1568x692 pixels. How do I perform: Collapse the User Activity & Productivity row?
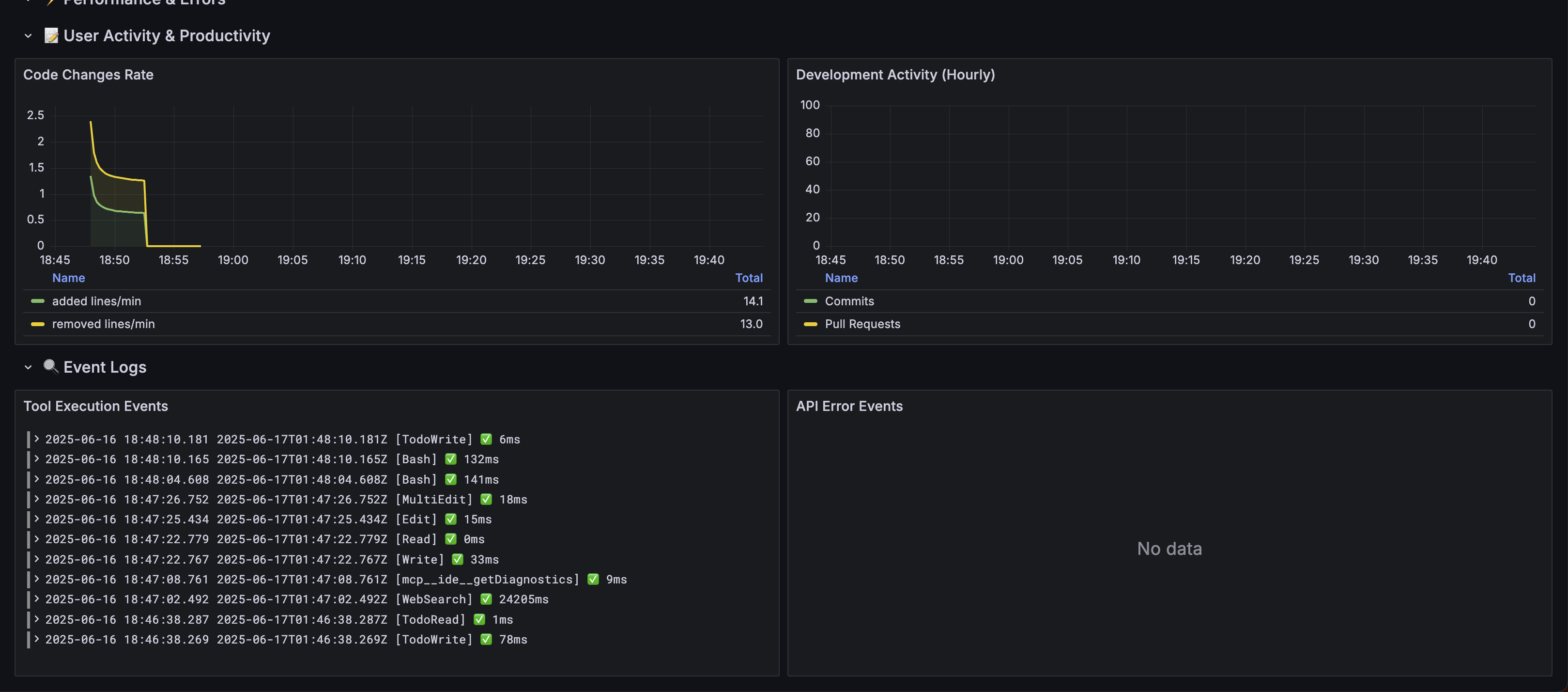pos(28,36)
